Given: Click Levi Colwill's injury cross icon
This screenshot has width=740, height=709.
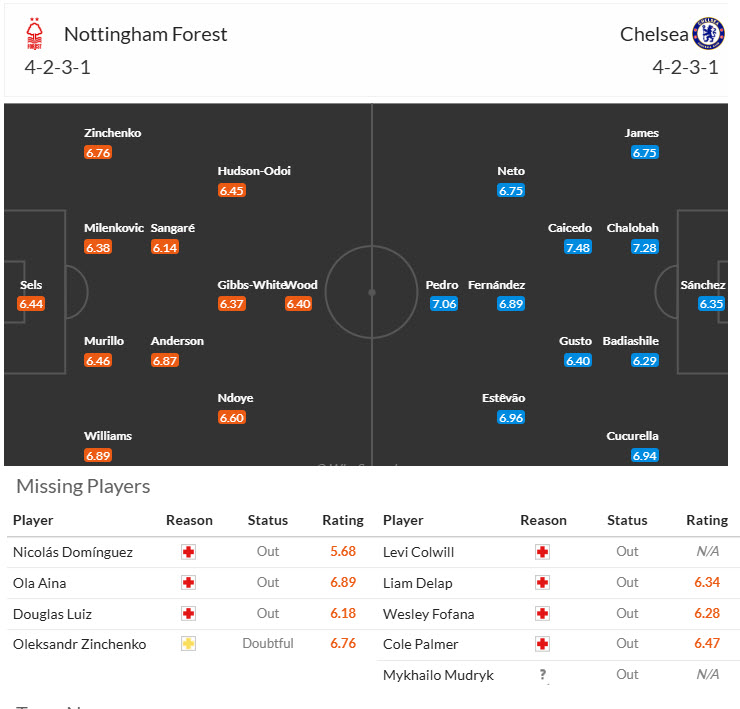Looking at the screenshot, I should click(542, 552).
